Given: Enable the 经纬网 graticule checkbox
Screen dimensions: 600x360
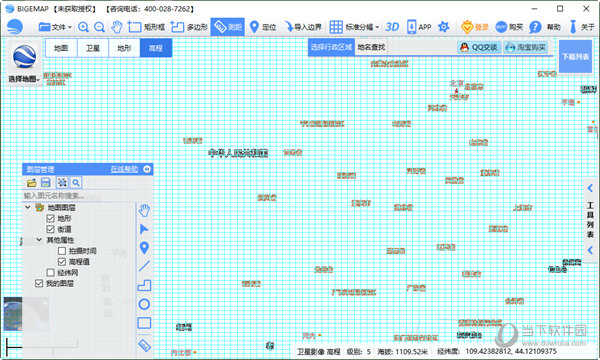Looking at the screenshot, I should coord(50,272).
